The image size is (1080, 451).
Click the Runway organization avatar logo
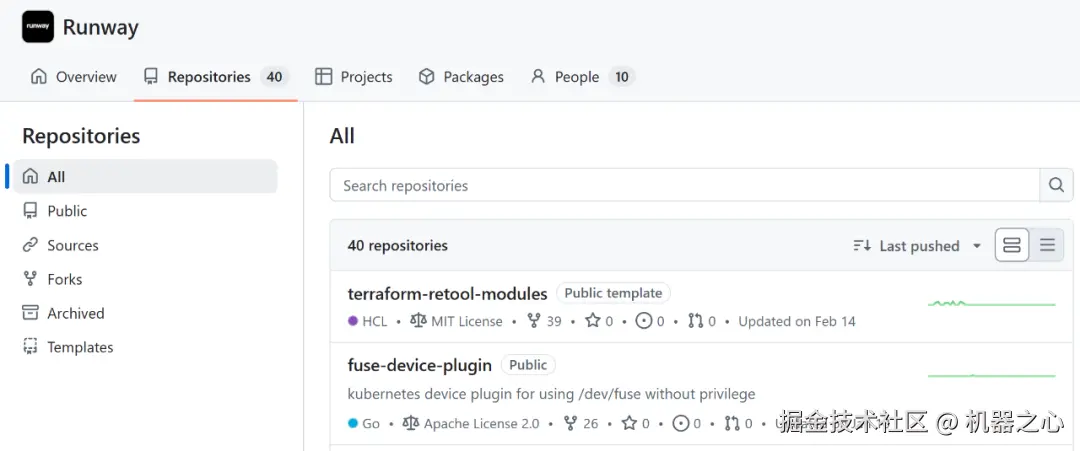point(38,27)
